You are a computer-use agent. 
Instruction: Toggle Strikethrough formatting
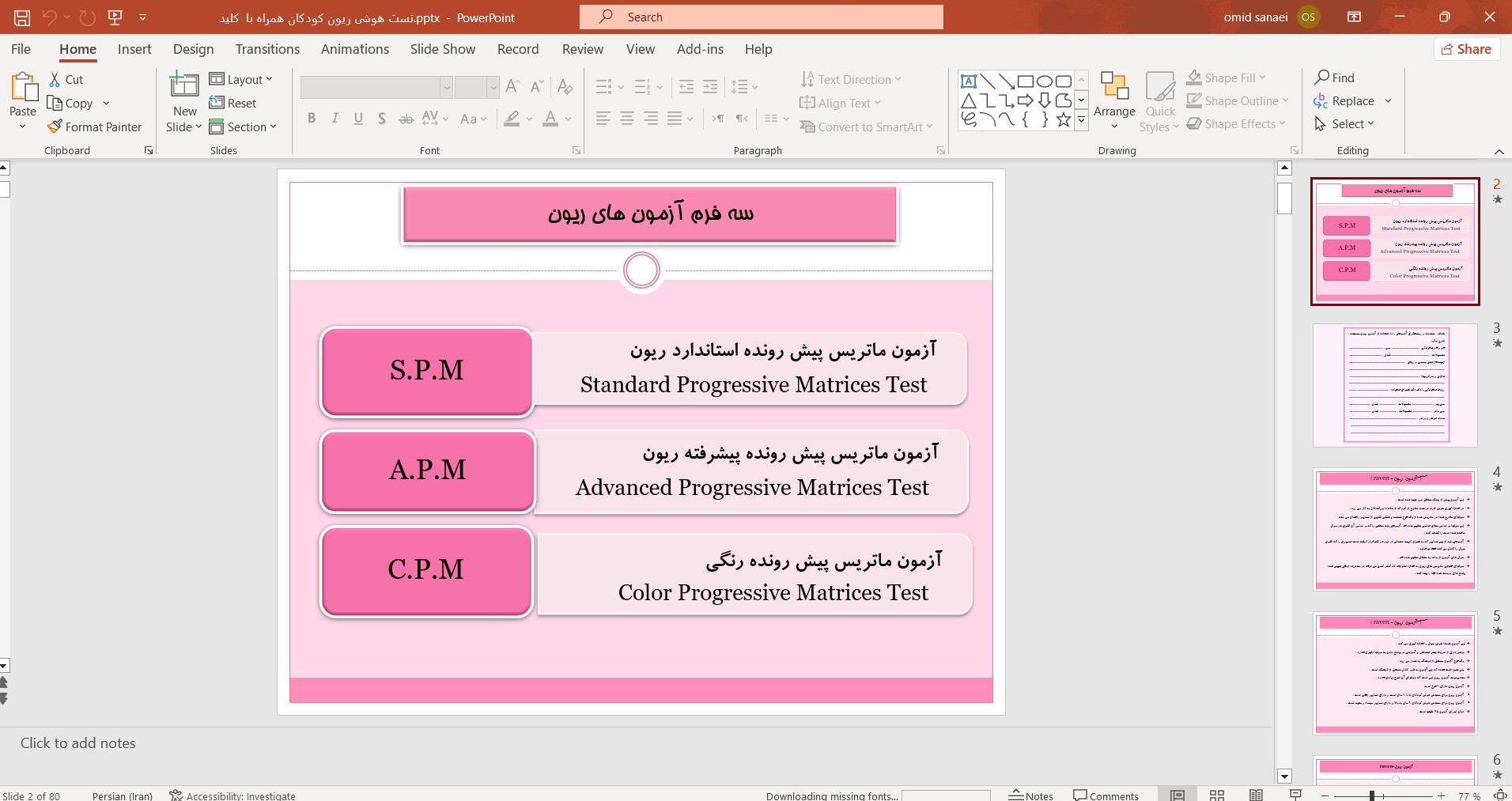point(406,119)
